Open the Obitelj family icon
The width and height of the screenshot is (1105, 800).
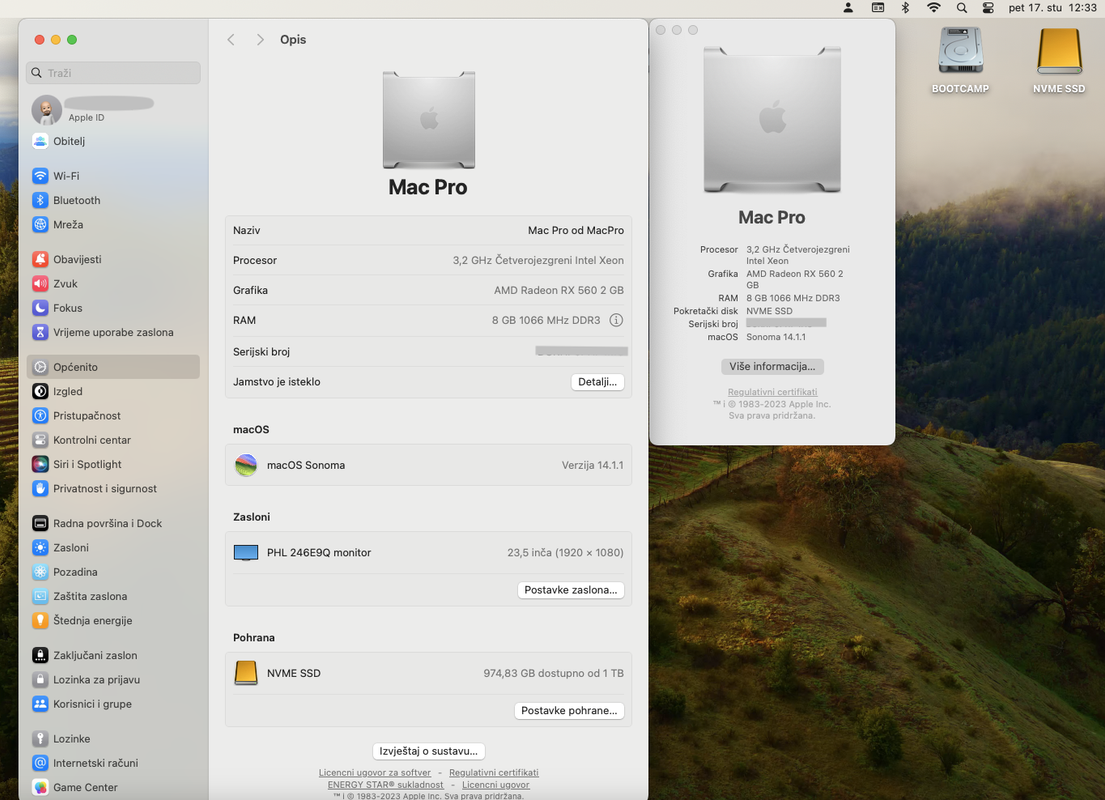[x=40, y=141]
